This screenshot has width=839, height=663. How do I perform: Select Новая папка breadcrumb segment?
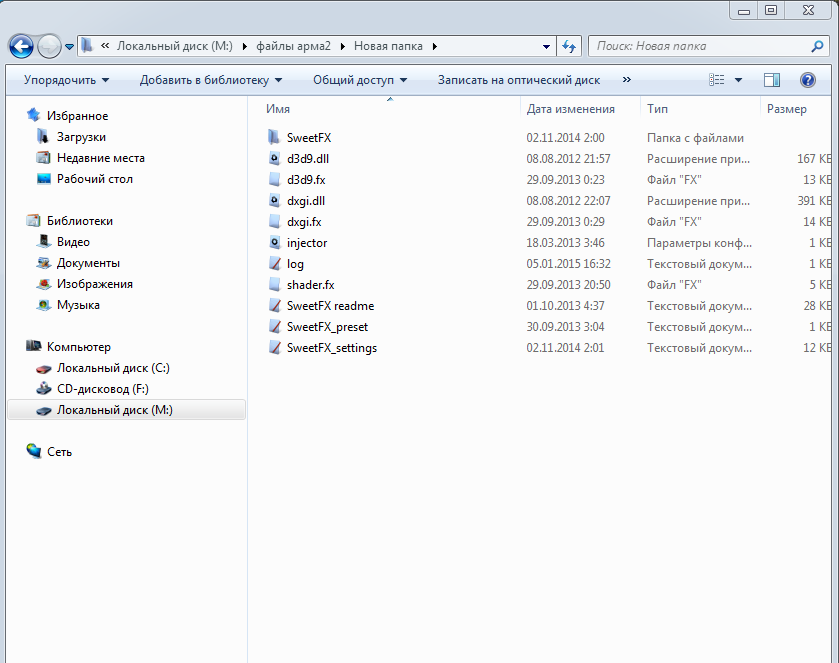coord(388,46)
